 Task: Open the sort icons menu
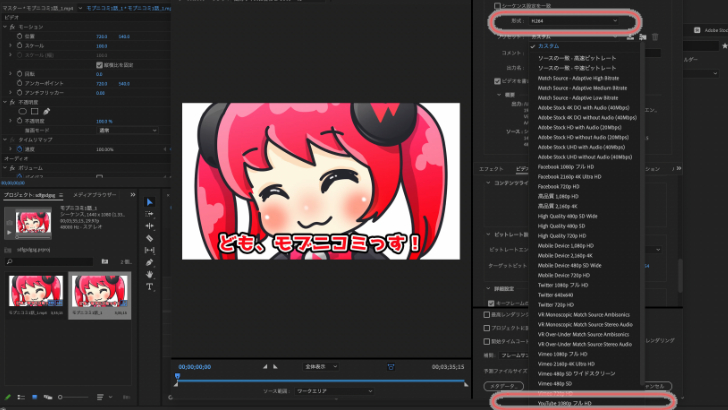pyautogui.click(x=100, y=397)
